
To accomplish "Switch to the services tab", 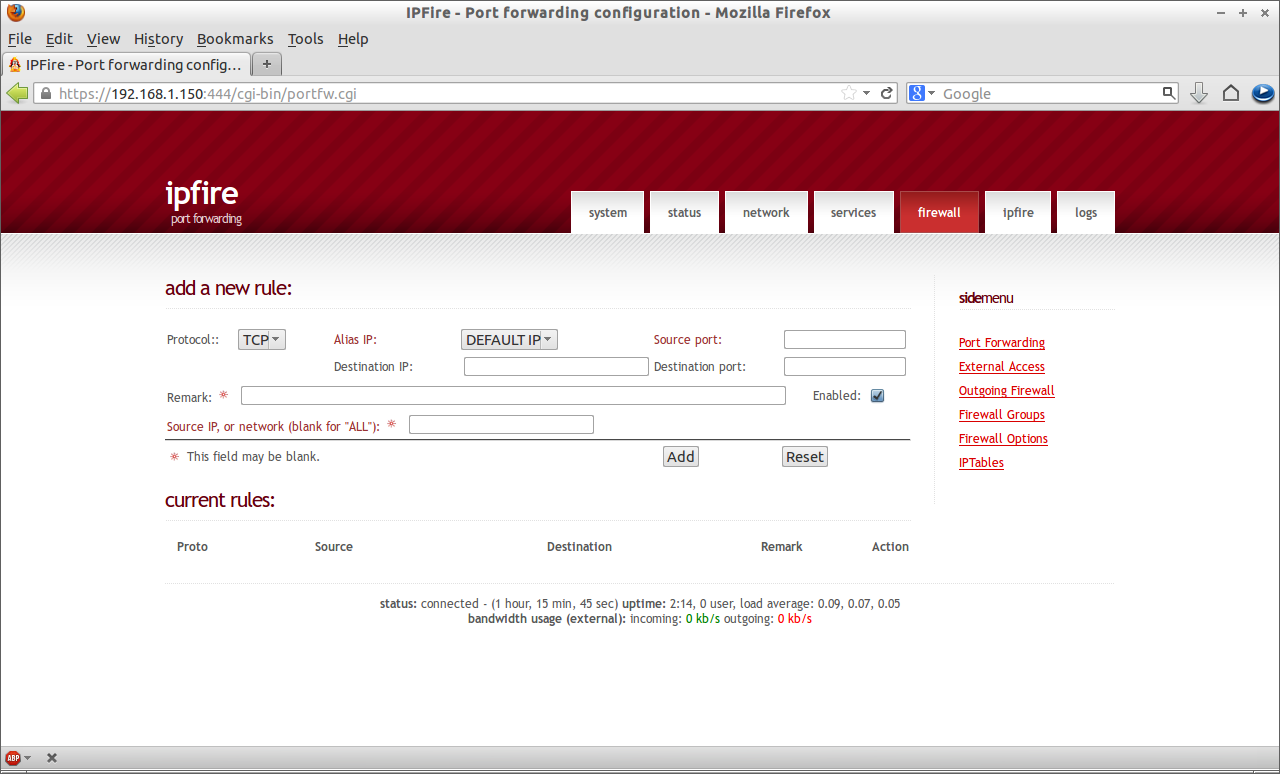I will 853,212.
